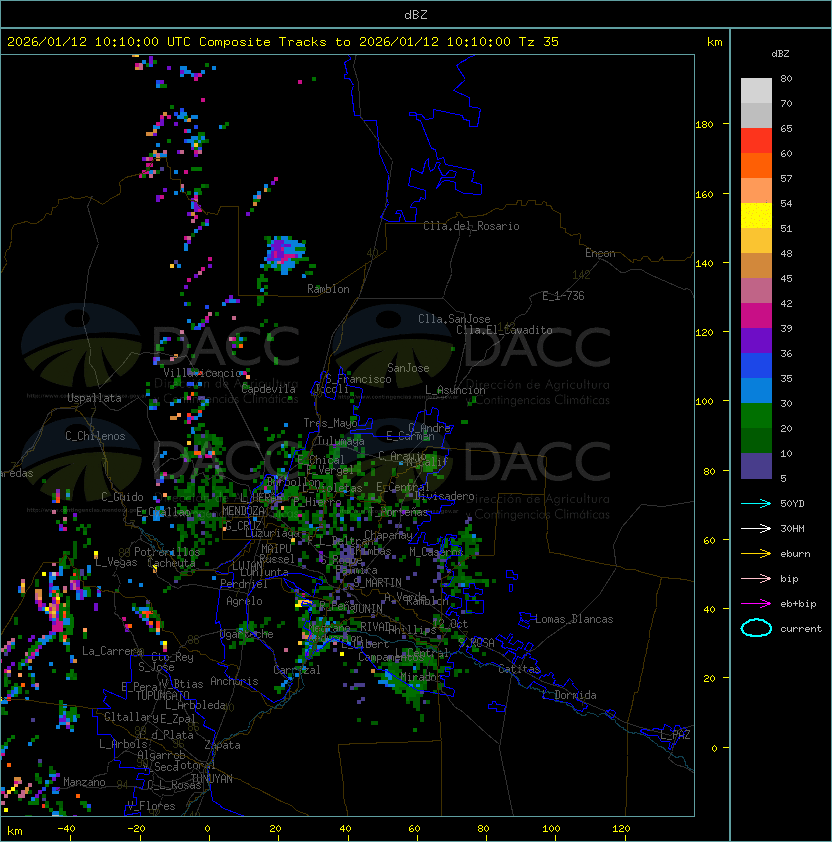Click the 100 km tick on right axis
This screenshot has width=832, height=842.
coord(704,402)
